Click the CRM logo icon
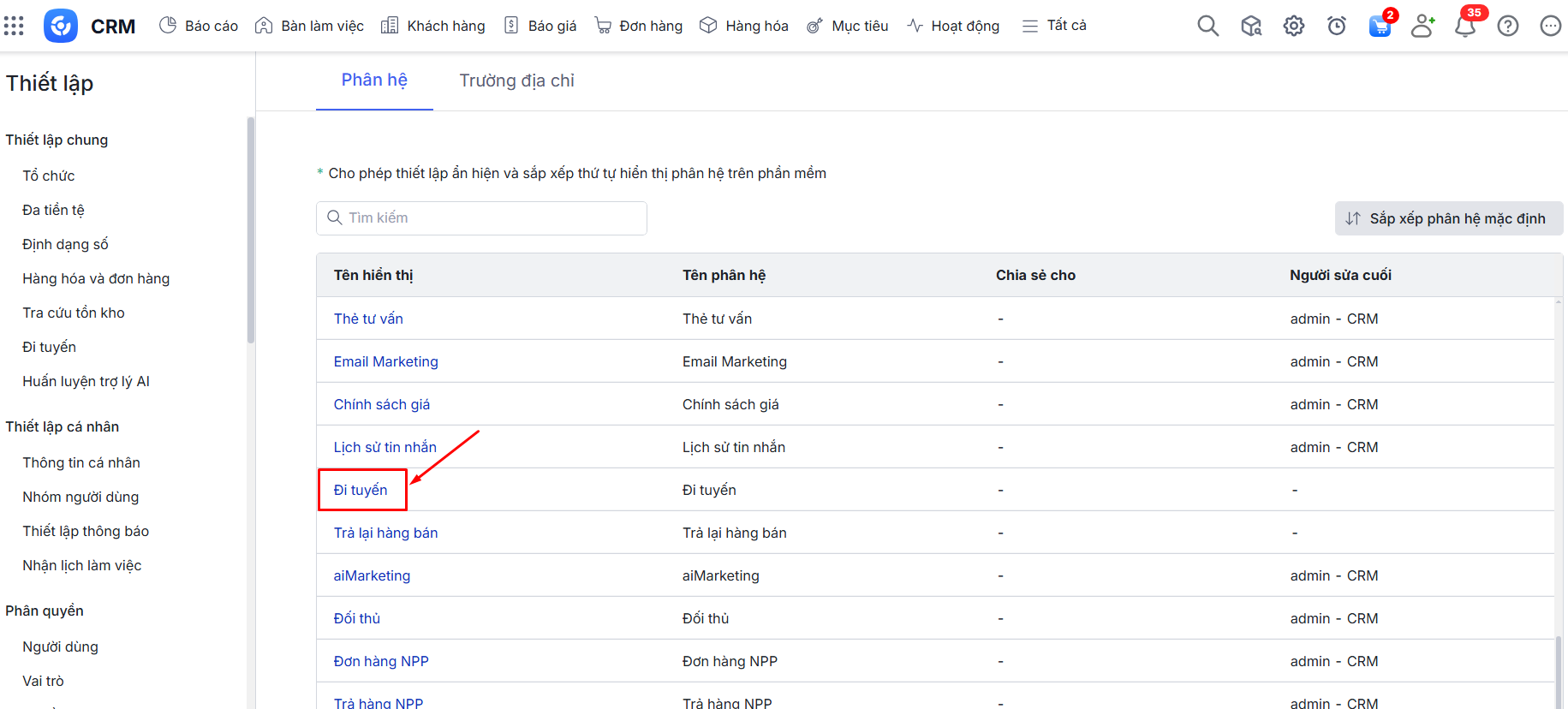Viewport: 1568px width, 709px height. (61, 26)
